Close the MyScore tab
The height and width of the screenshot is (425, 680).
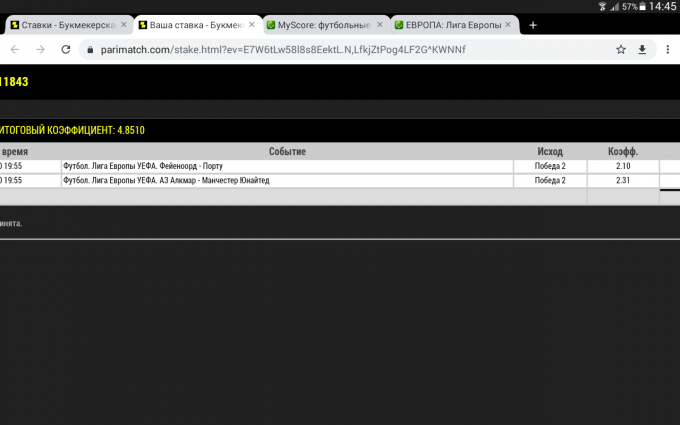pos(379,25)
